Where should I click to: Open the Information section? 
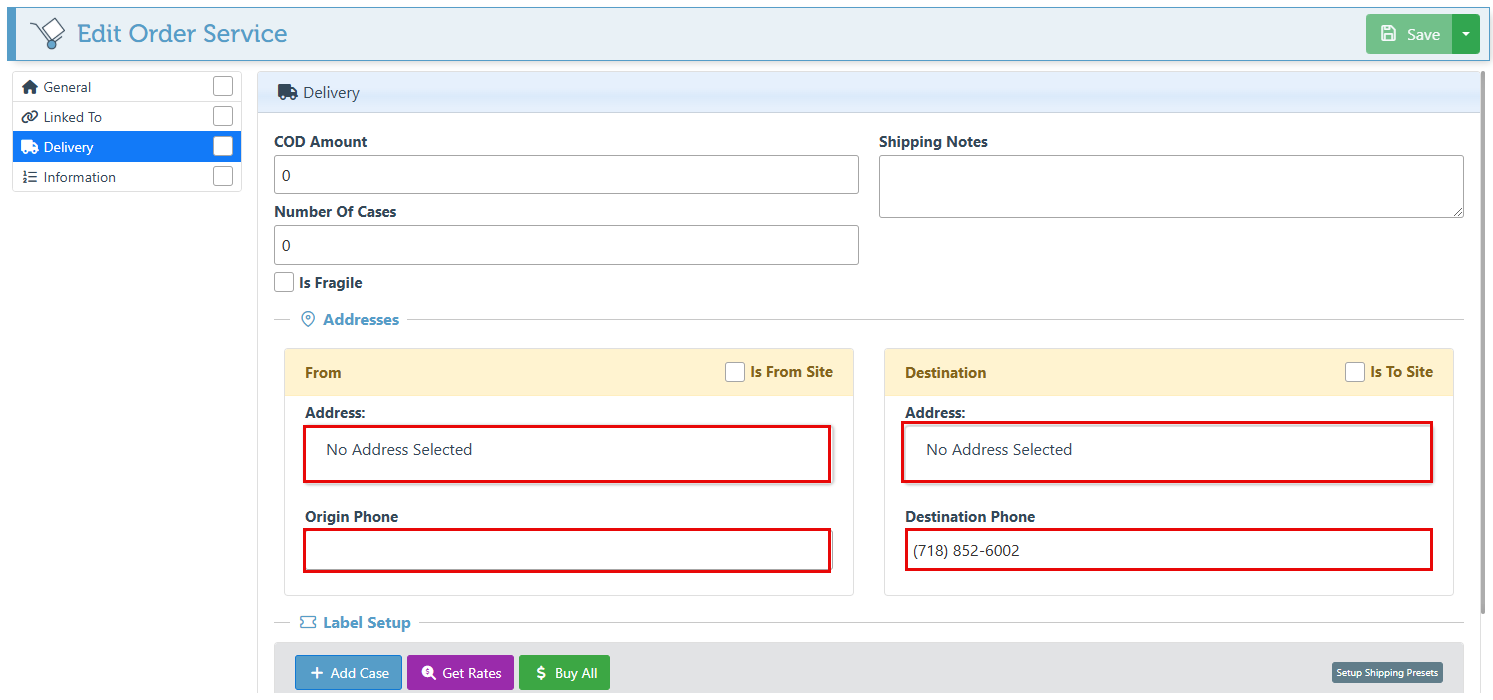[x=79, y=177]
